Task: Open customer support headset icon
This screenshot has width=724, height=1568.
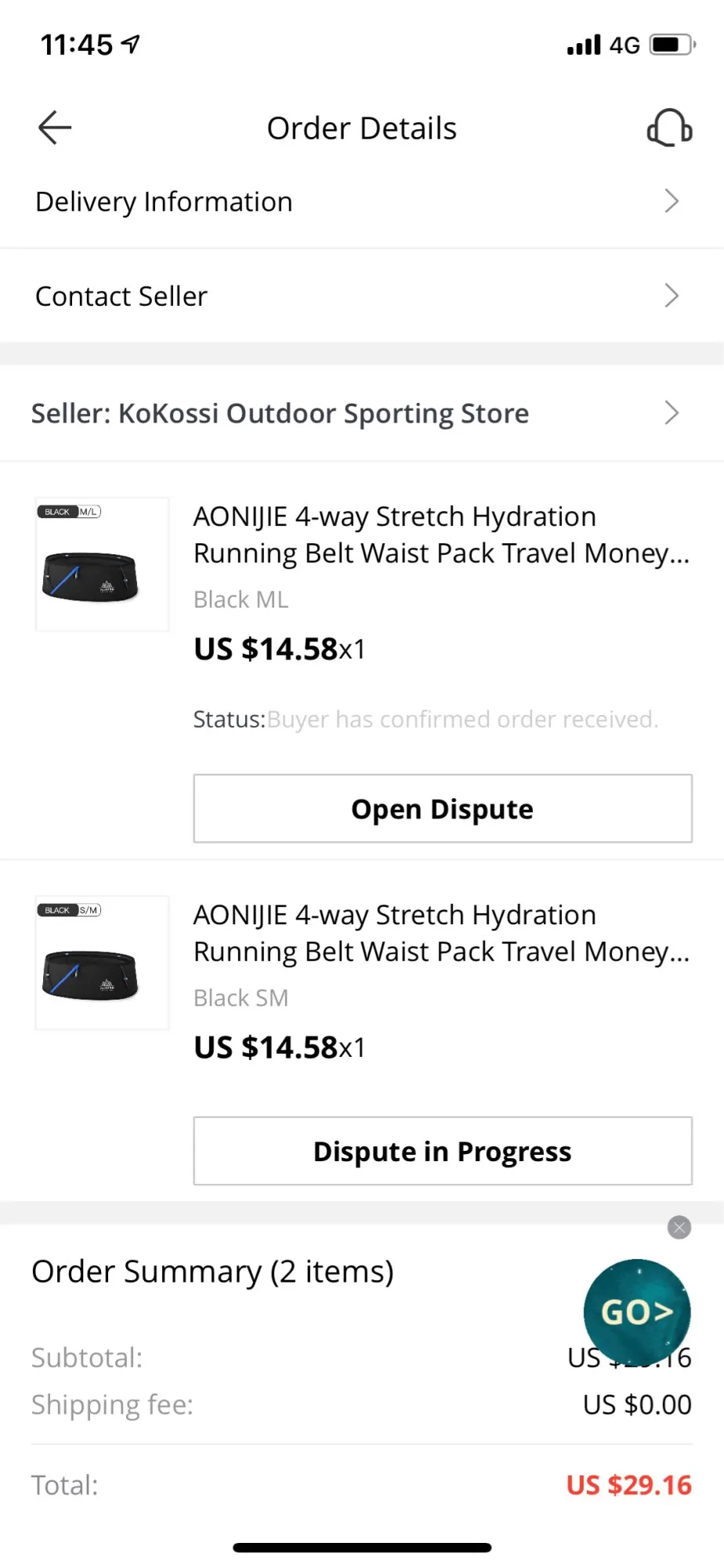Action: (x=669, y=128)
